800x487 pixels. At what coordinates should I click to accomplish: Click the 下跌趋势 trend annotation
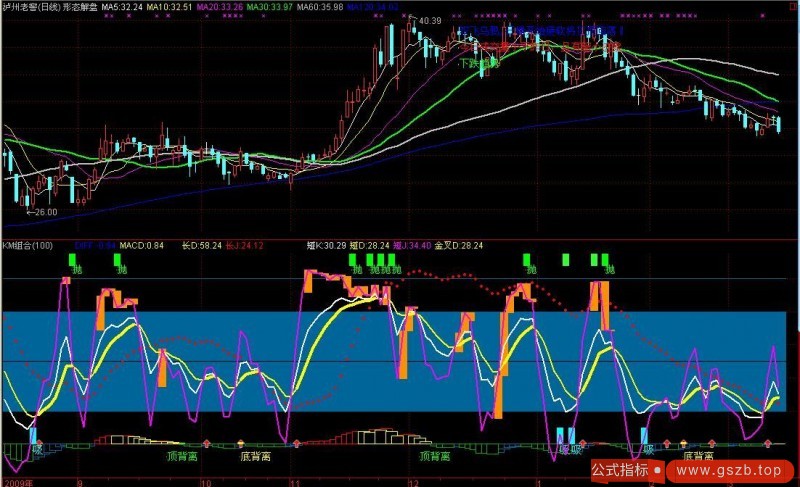coord(478,63)
